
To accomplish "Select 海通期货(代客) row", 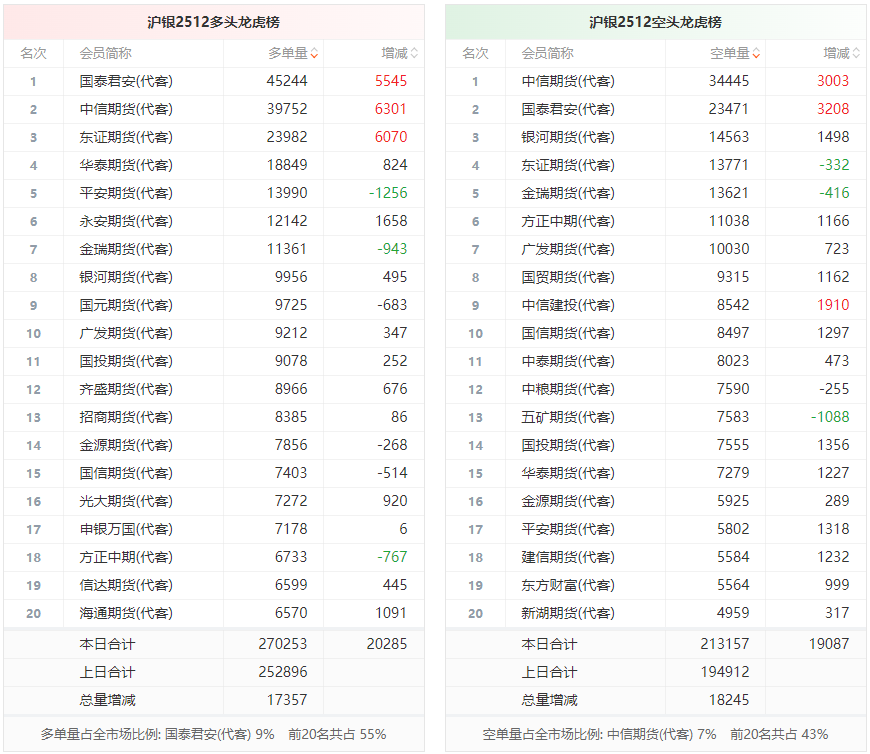I will [214, 613].
